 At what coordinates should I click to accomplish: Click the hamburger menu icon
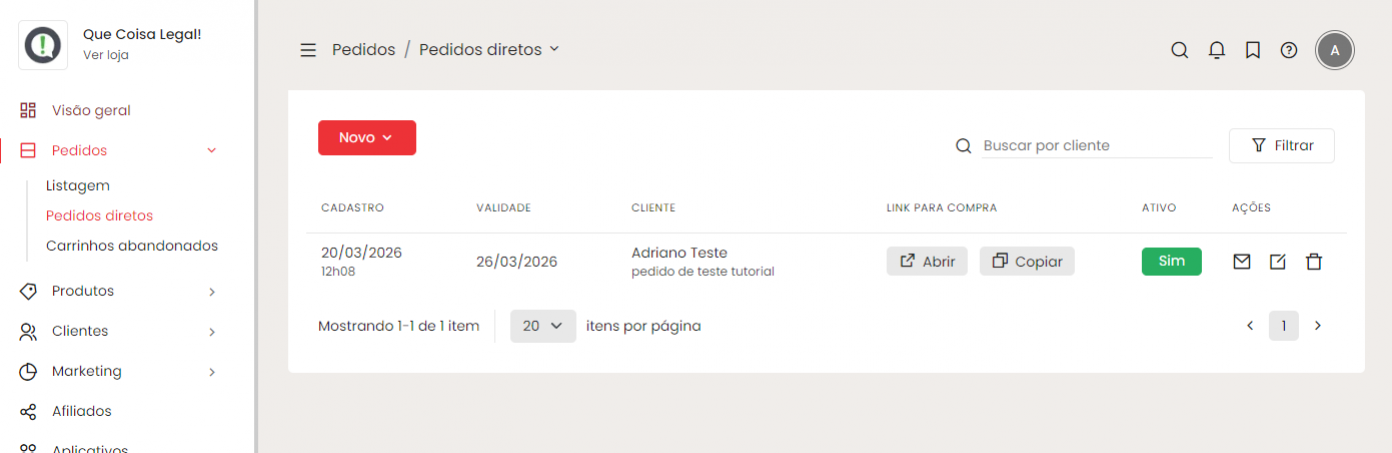tap(308, 50)
